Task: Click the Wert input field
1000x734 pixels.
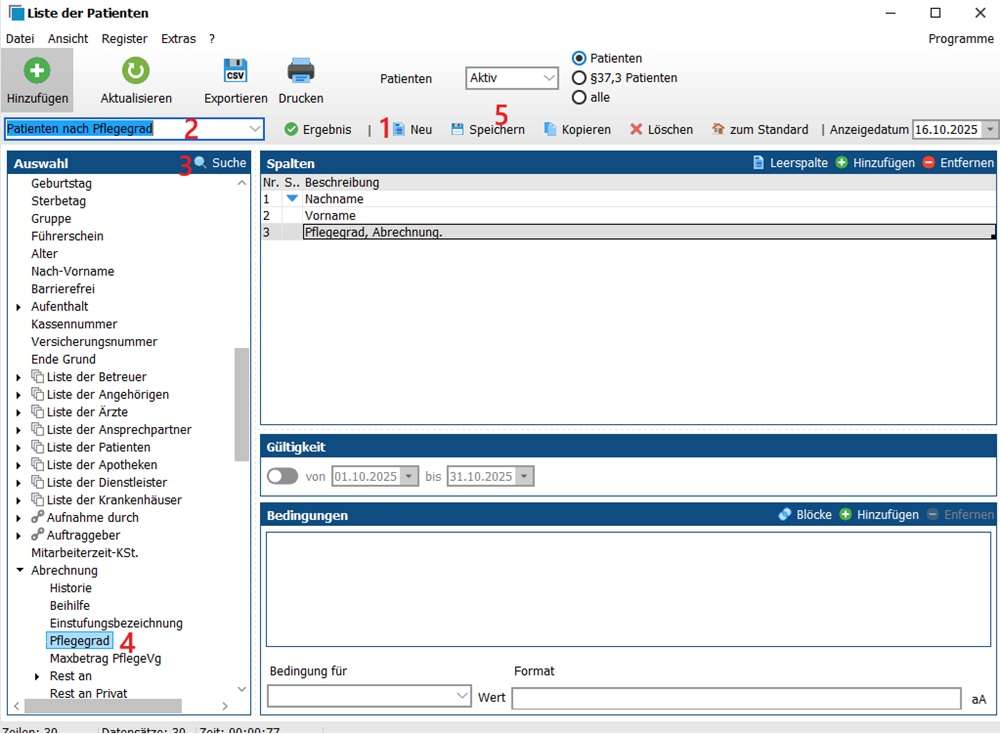Action: [736, 698]
